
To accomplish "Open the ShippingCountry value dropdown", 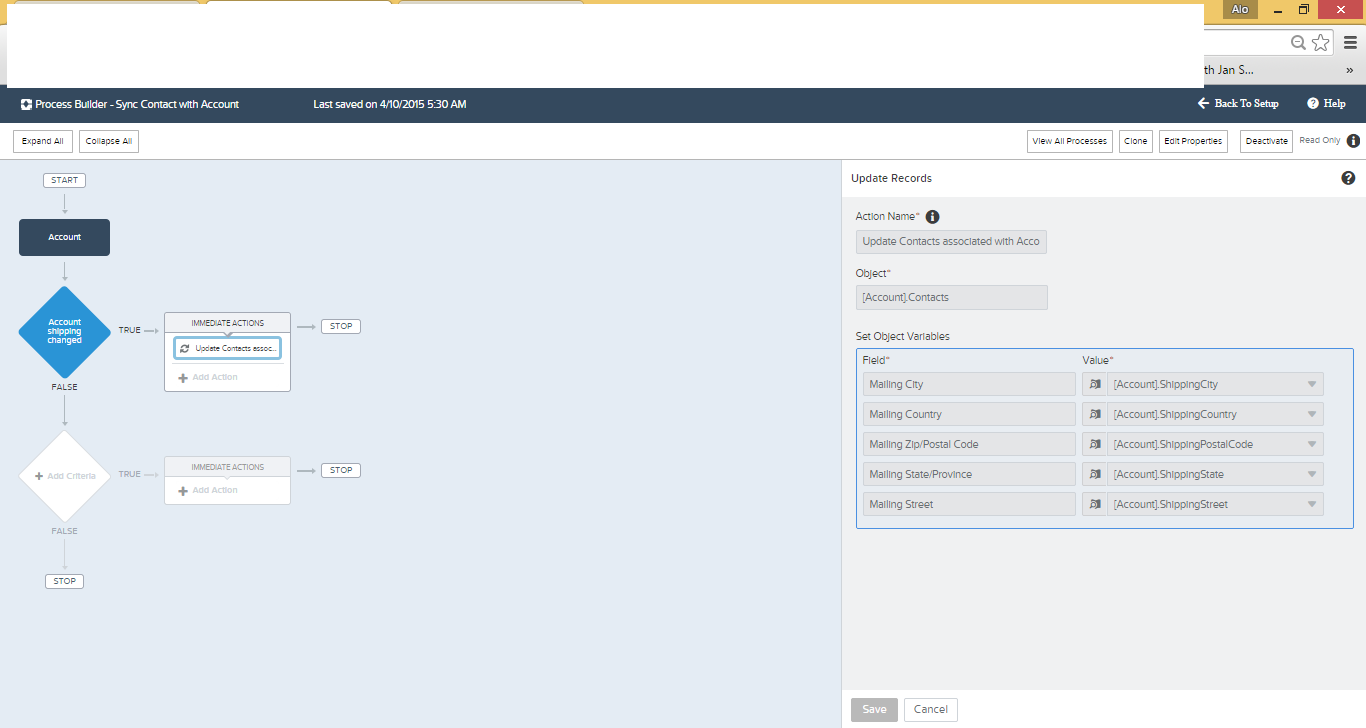I will click(x=1312, y=415).
